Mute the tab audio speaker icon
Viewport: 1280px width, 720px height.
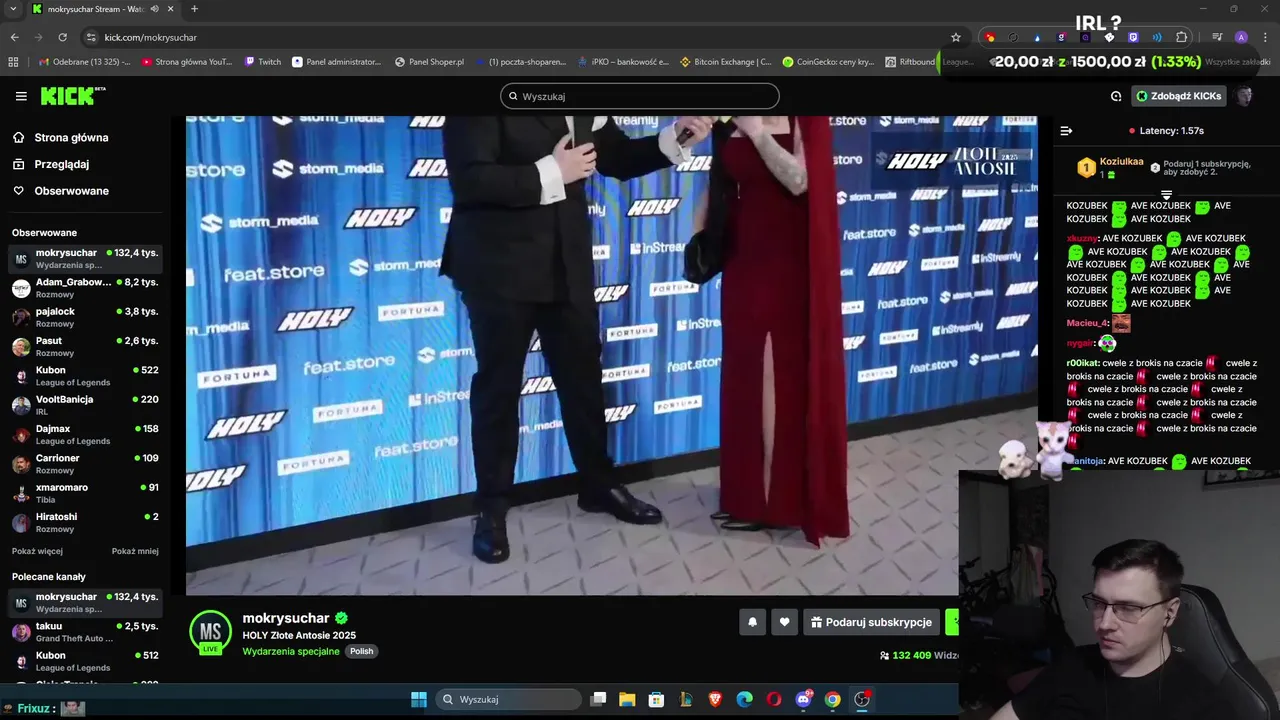(x=154, y=9)
